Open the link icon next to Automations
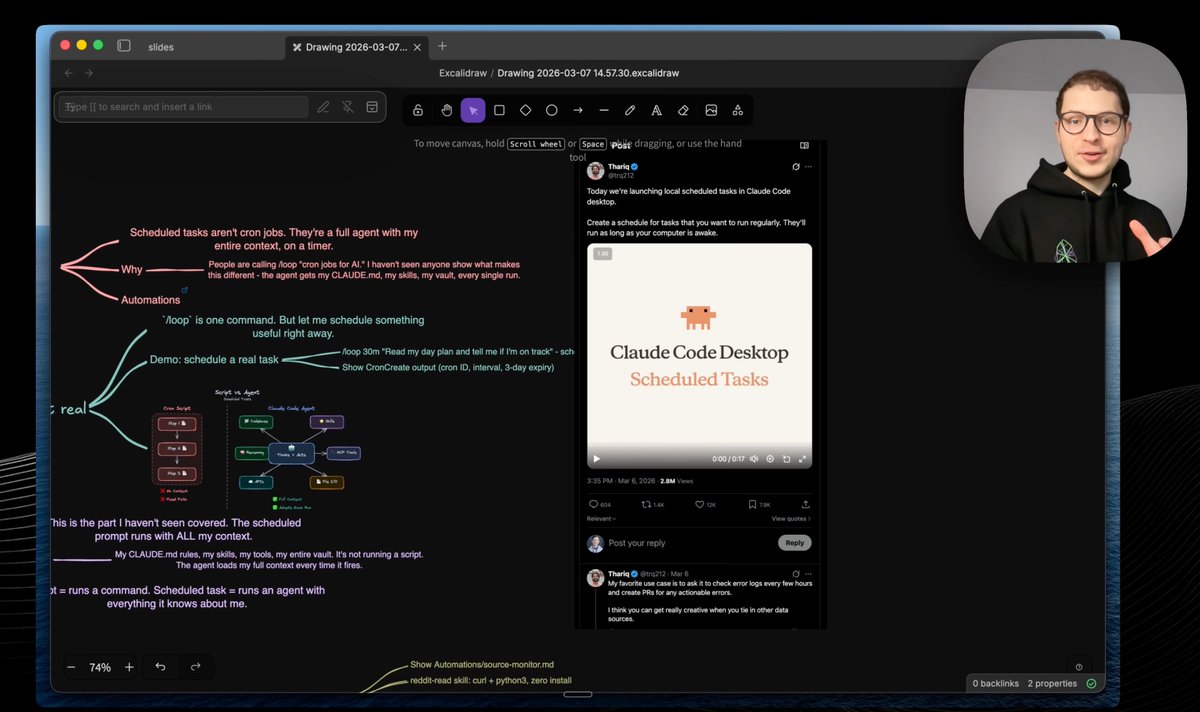 click(184, 291)
